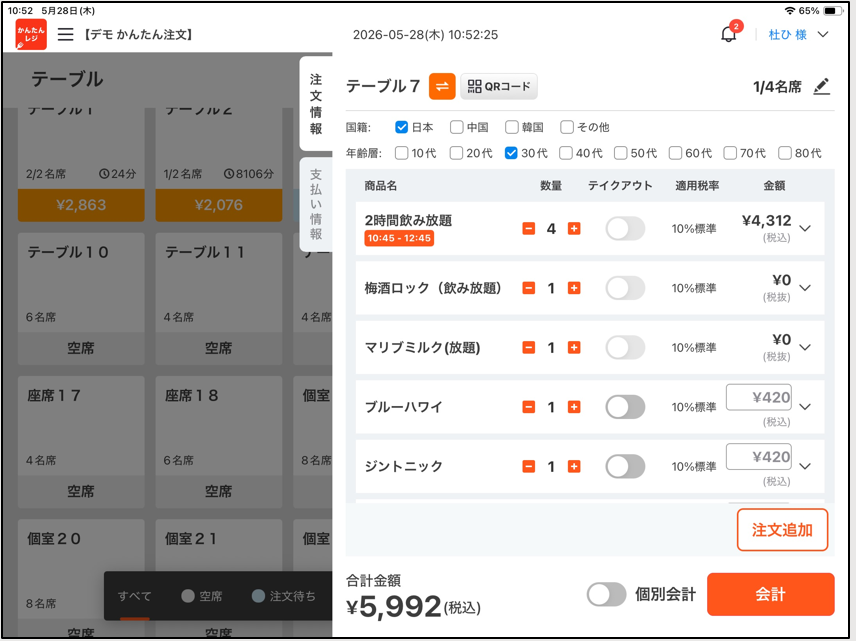The height and width of the screenshot is (641, 856).
Task: Toggle takeout for ジントニック
Action: click(x=625, y=466)
